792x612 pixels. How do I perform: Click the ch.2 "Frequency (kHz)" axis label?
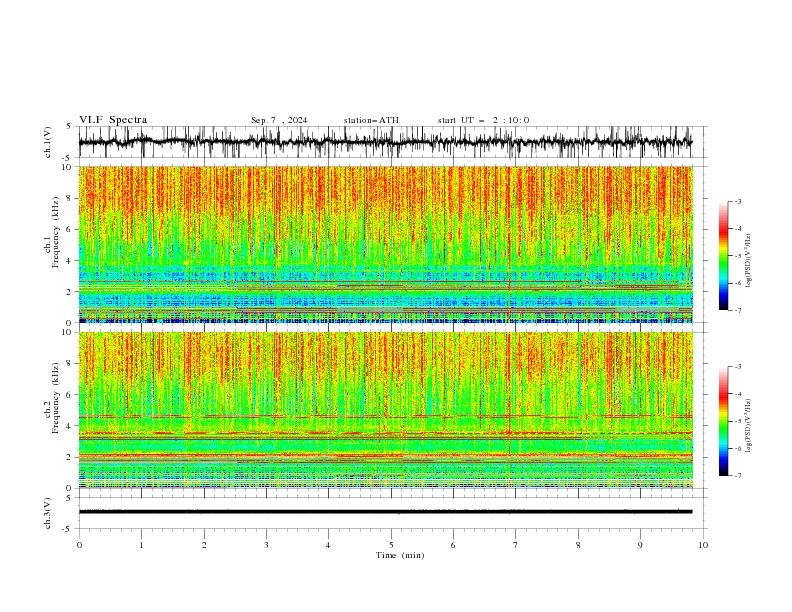click(x=56, y=397)
